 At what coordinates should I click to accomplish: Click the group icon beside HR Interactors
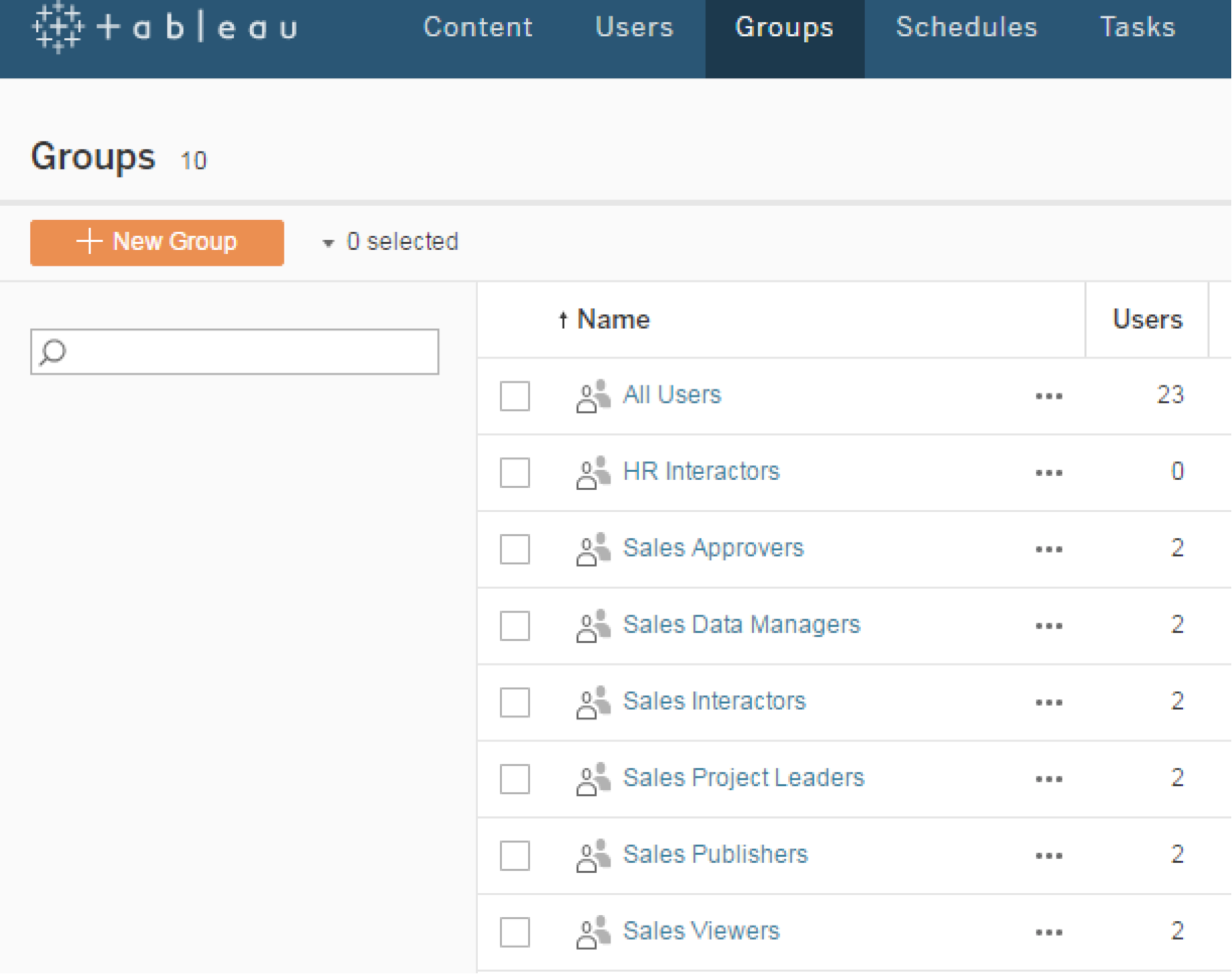(593, 472)
